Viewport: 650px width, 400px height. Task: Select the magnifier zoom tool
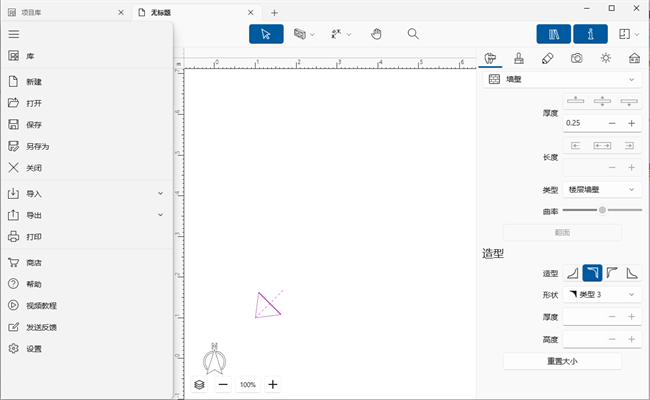coord(413,34)
